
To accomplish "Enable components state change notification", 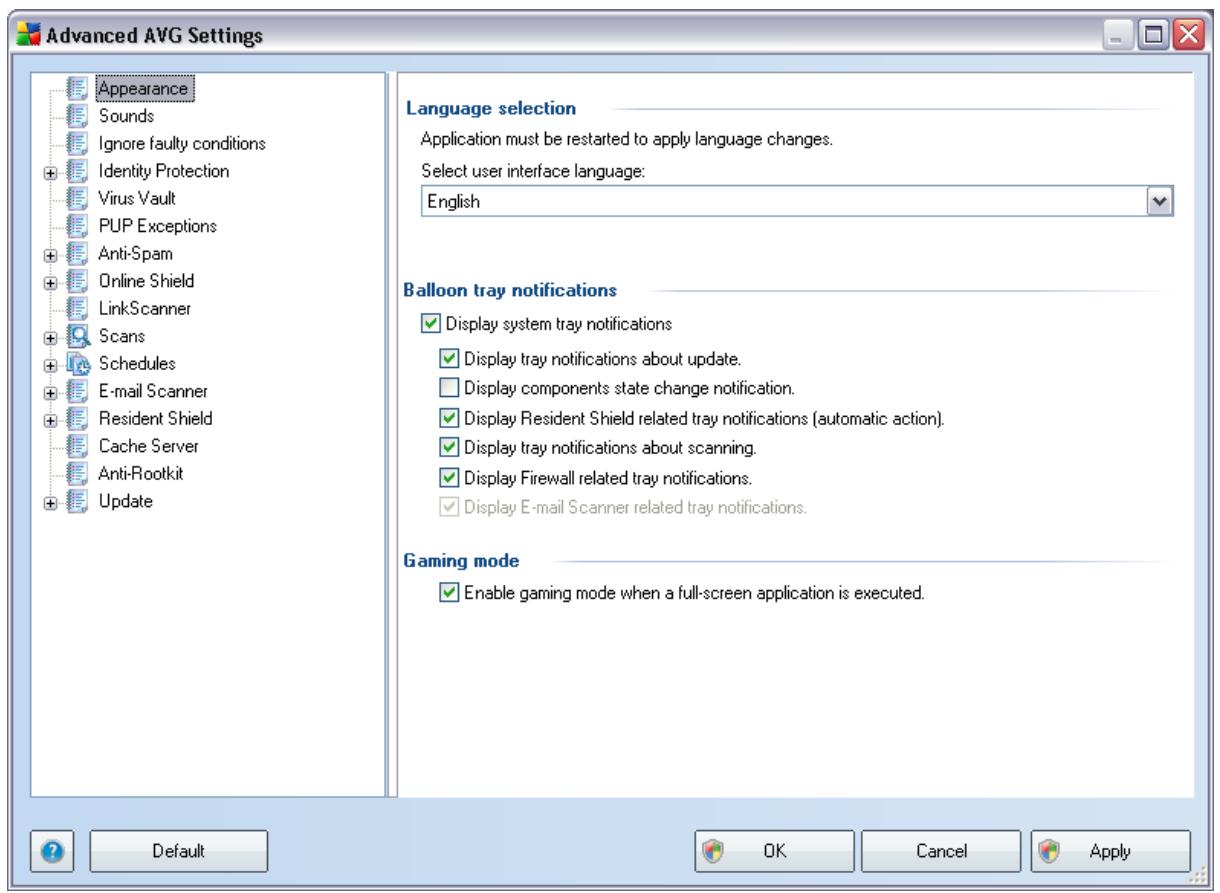I will point(449,386).
